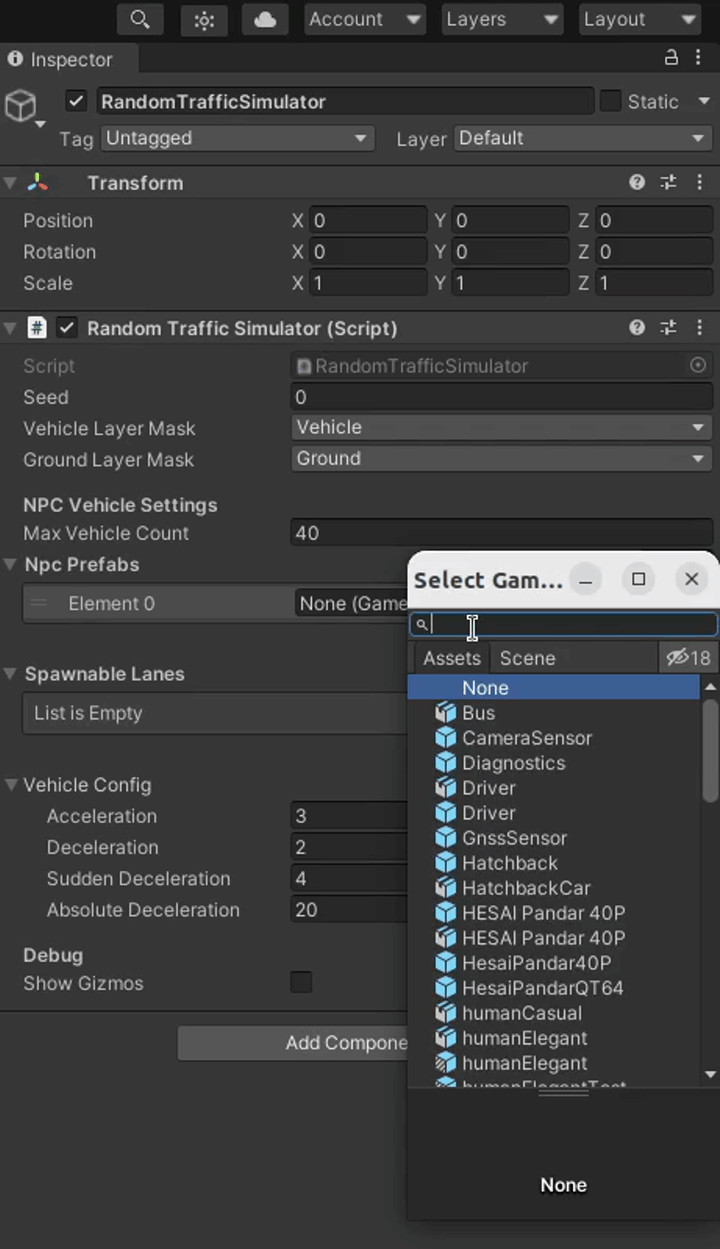This screenshot has width=720, height=1249.
Task: Click the Script object picker circle
Action: pyautogui.click(x=698, y=366)
